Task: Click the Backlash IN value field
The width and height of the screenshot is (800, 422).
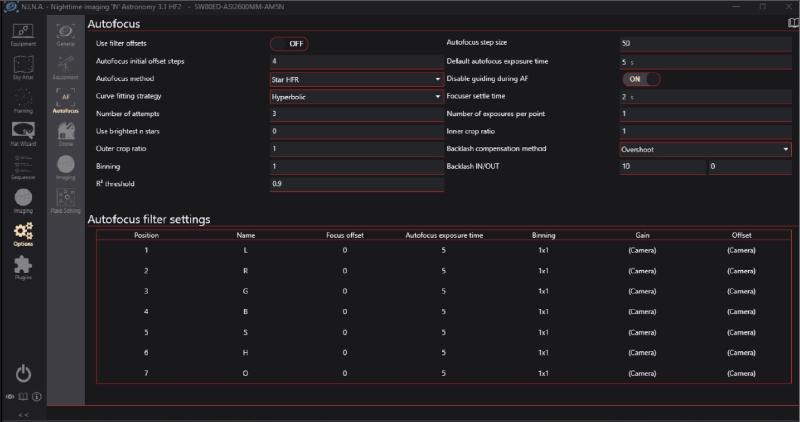Action: pos(662,166)
